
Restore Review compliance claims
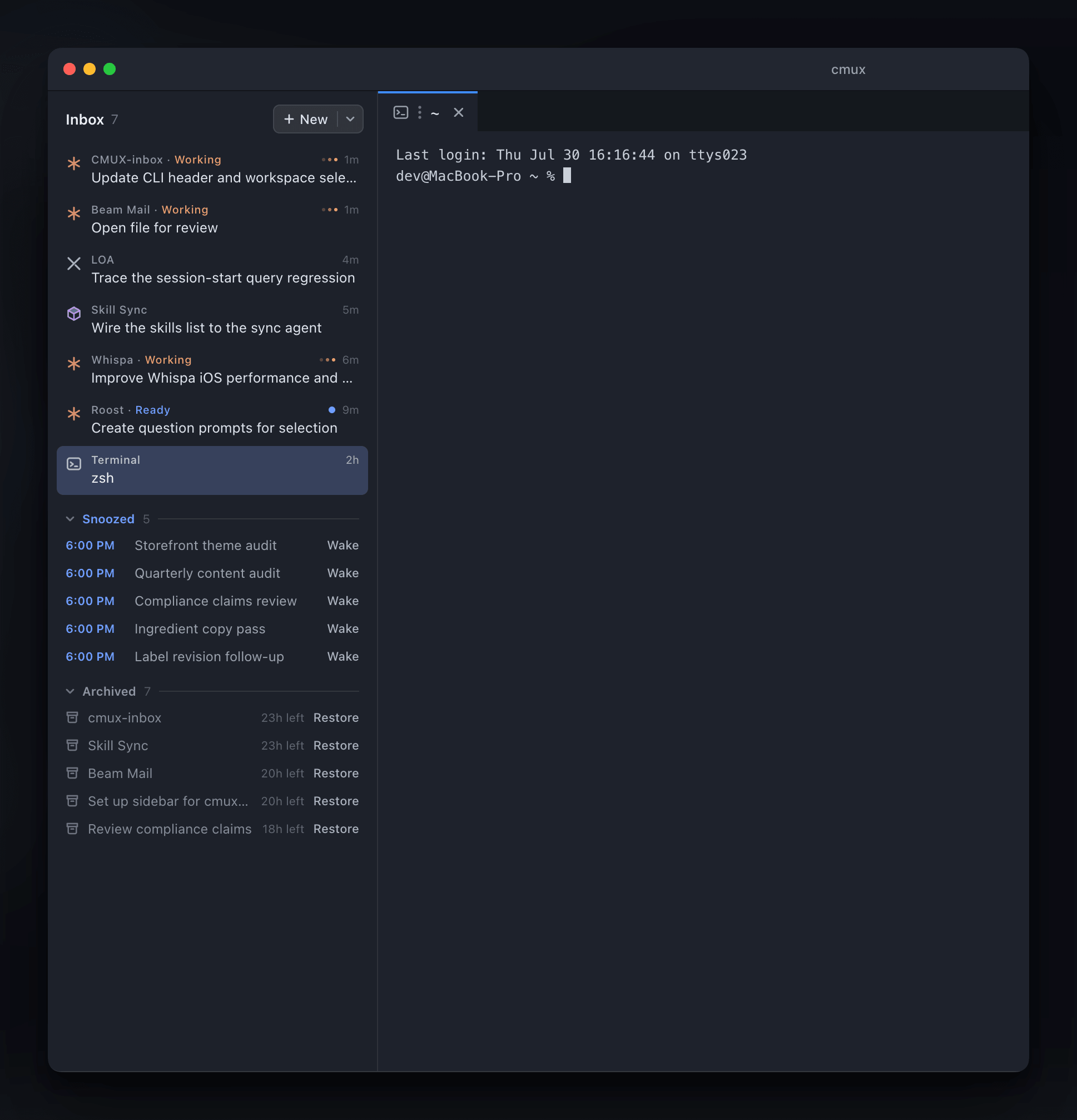tap(336, 829)
